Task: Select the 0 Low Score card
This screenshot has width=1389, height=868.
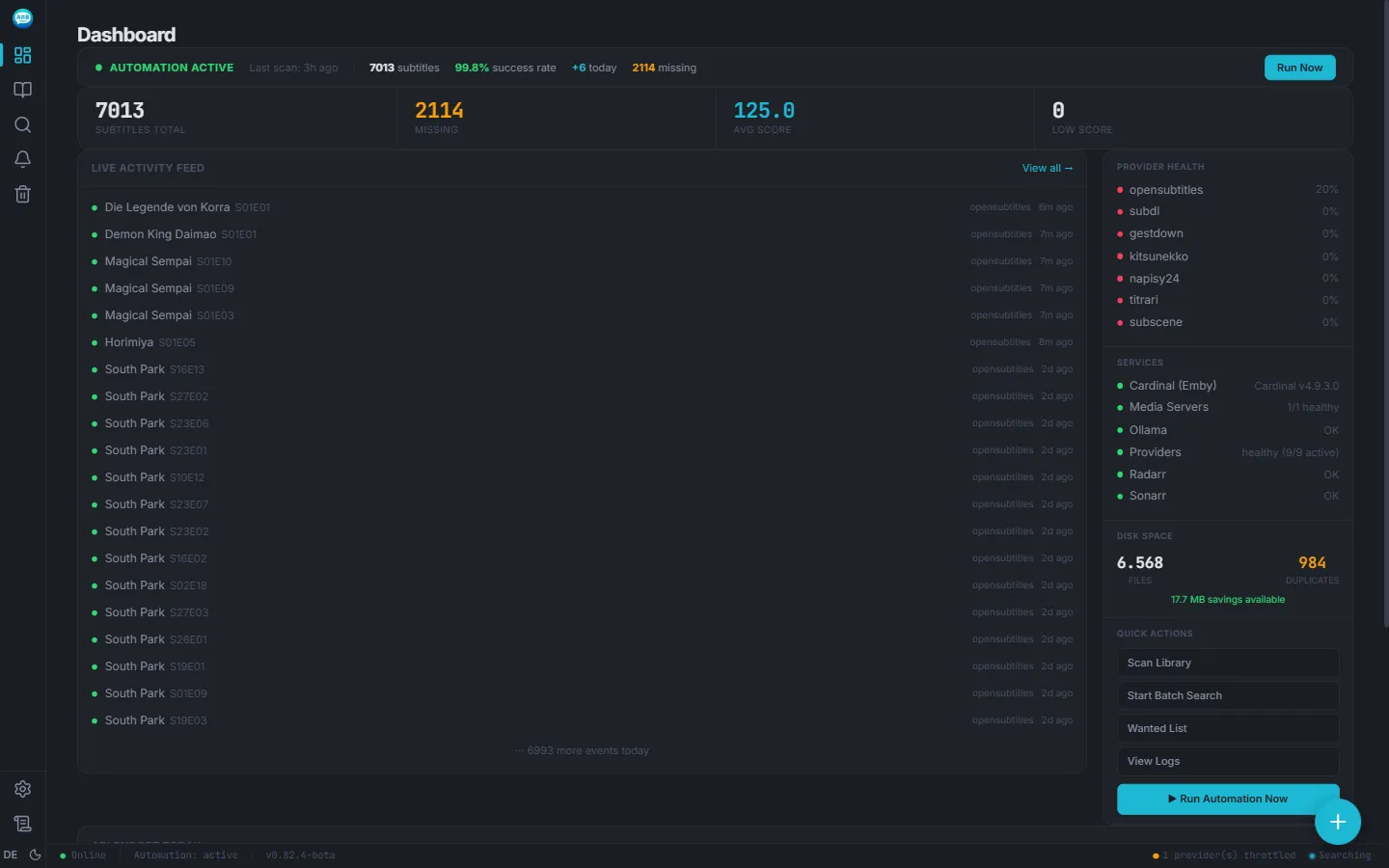Action: pos(1193,118)
